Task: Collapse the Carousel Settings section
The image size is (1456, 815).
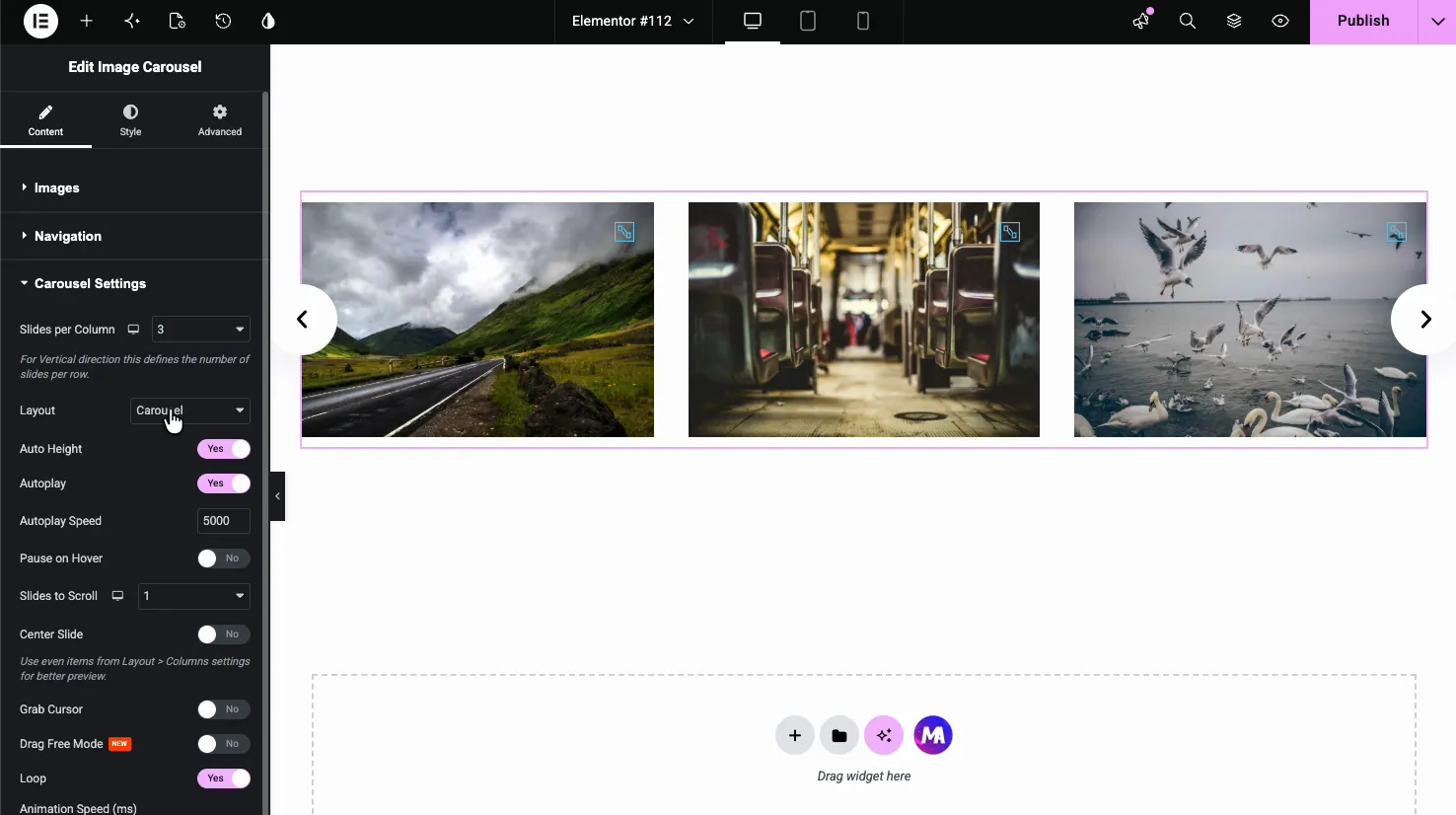Action: (x=131, y=283)
